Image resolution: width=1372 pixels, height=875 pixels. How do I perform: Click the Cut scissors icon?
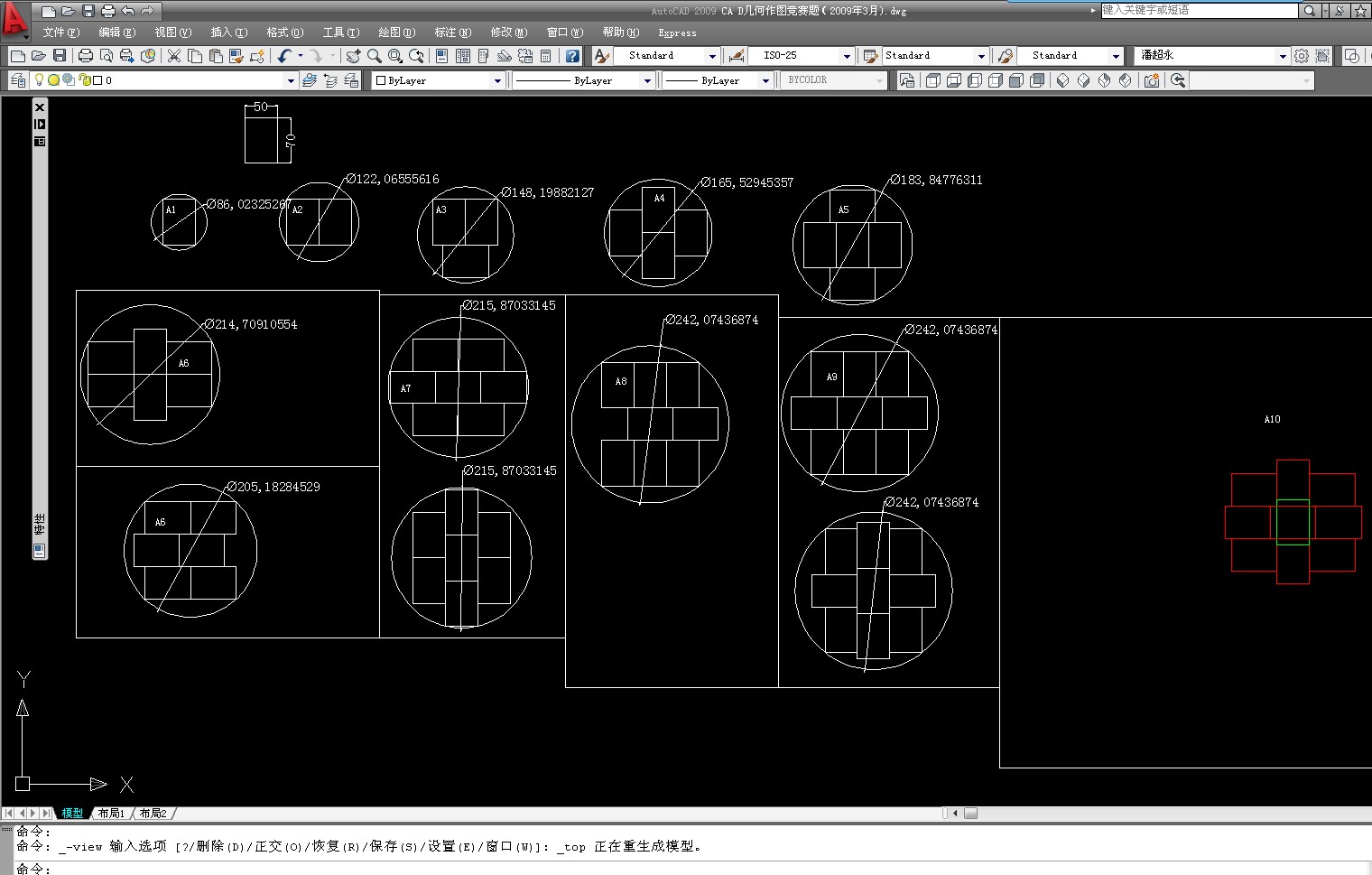click(x=174, y=56)
